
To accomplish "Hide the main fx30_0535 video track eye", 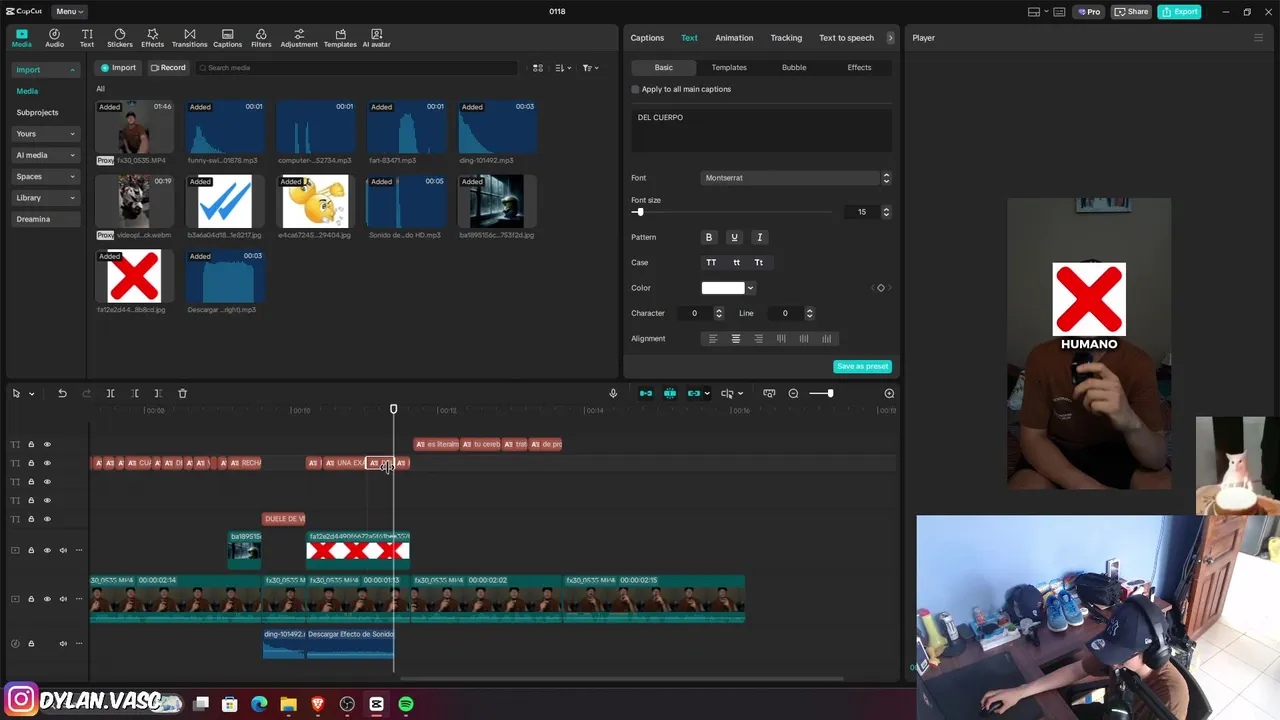I will coord(47,599).
